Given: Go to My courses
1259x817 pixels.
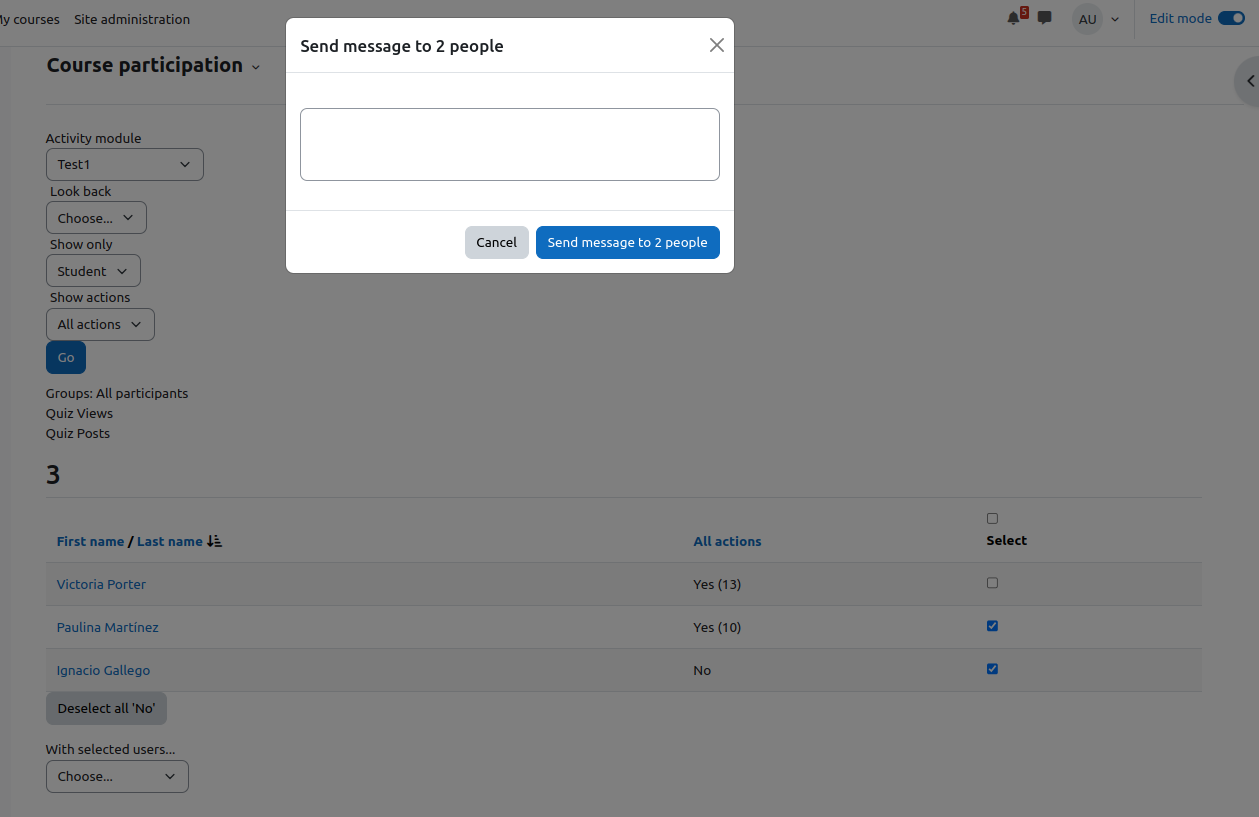Looking at the screenshot, I should coord(32,19).
